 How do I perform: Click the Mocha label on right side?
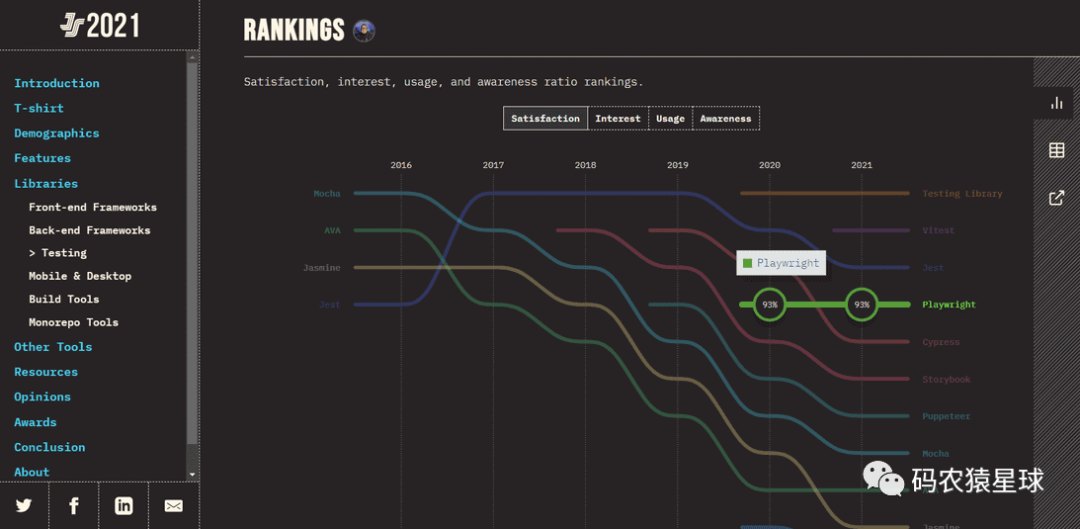click(935, 454)
